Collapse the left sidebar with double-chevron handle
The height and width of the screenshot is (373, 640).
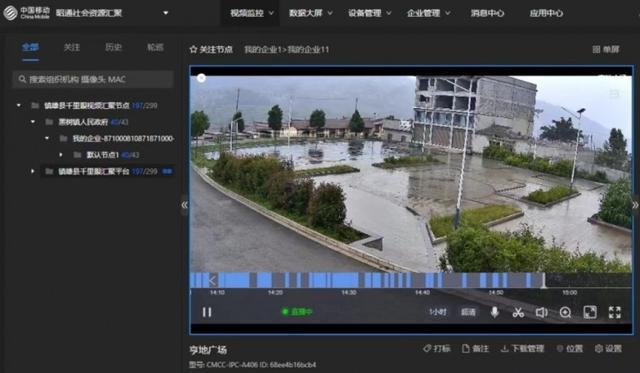(184, 205)
